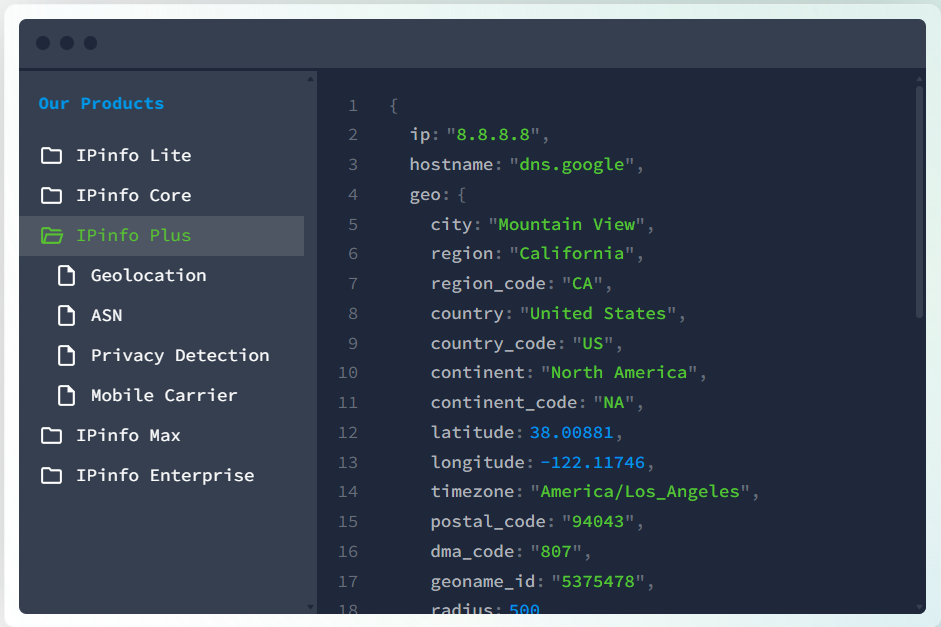Open the Geolocation data sample
Screen dimensions: 941x627
[x=148, y=276]
